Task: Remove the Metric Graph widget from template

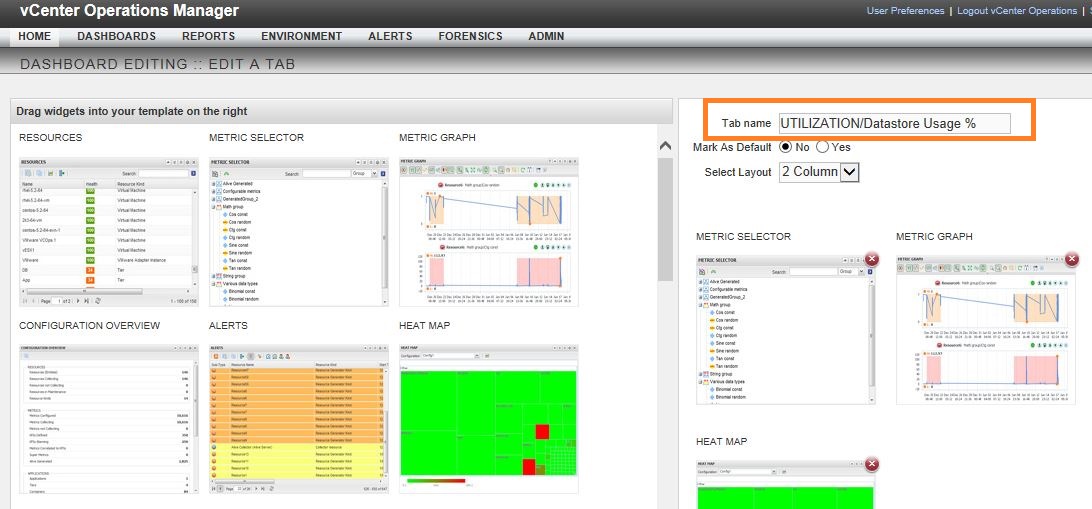Action: (1072, 259)
